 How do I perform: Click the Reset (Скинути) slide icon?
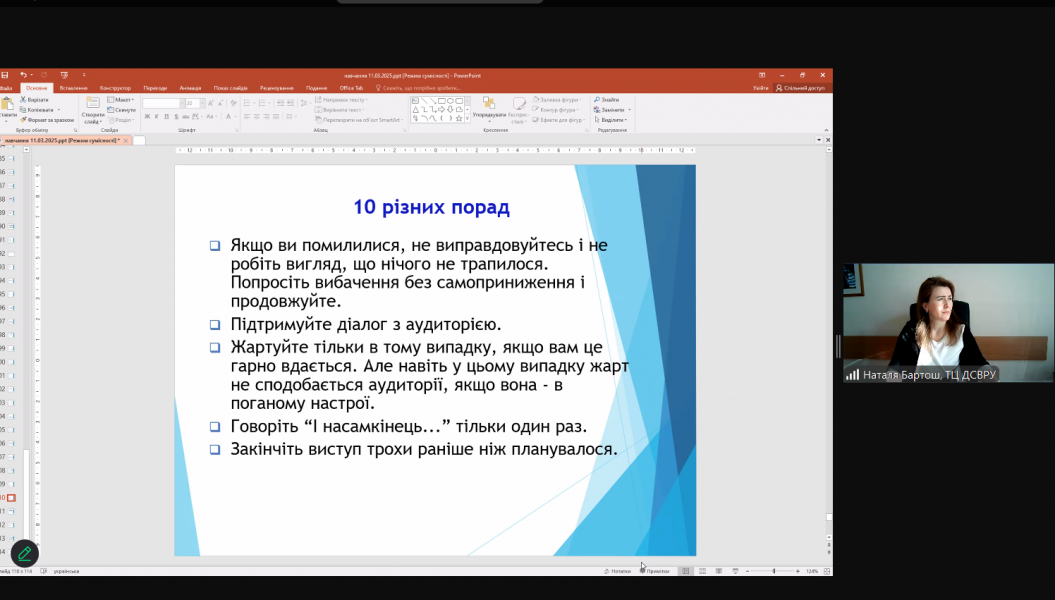(x=123, y=110)
